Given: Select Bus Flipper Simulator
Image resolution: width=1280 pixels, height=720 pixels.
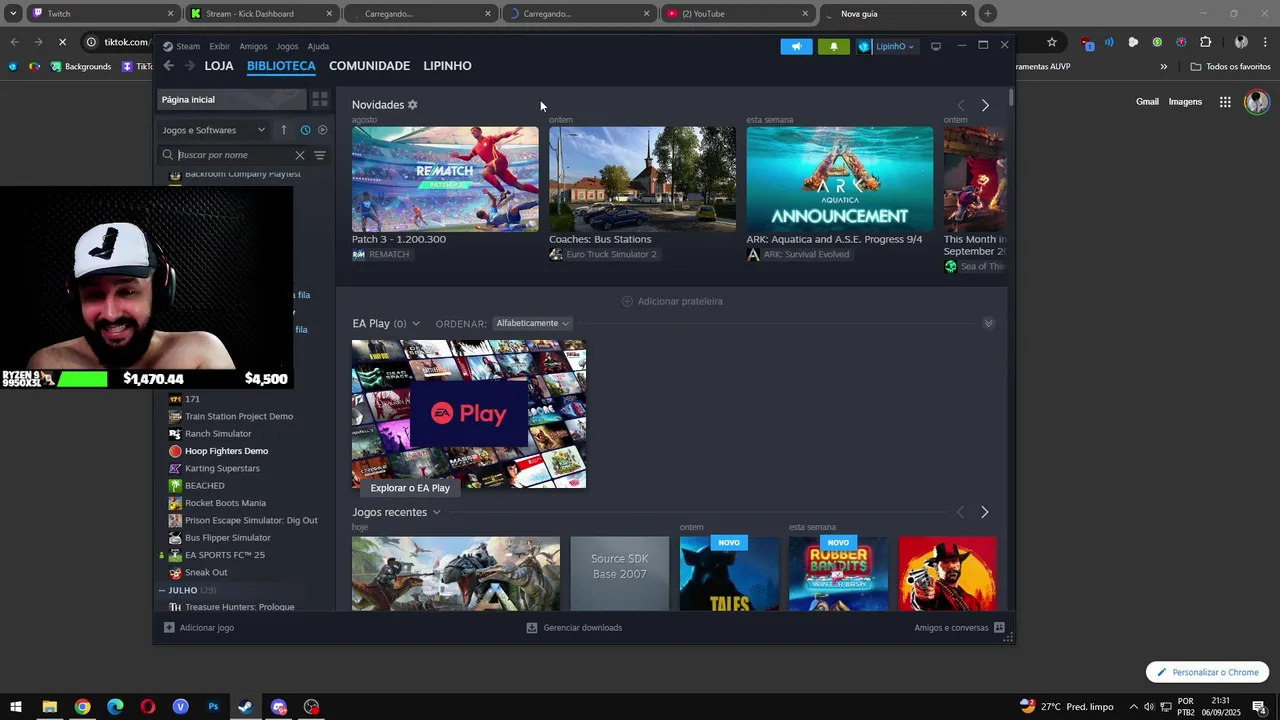Looking at the screenshot, I should click(228, 538).
